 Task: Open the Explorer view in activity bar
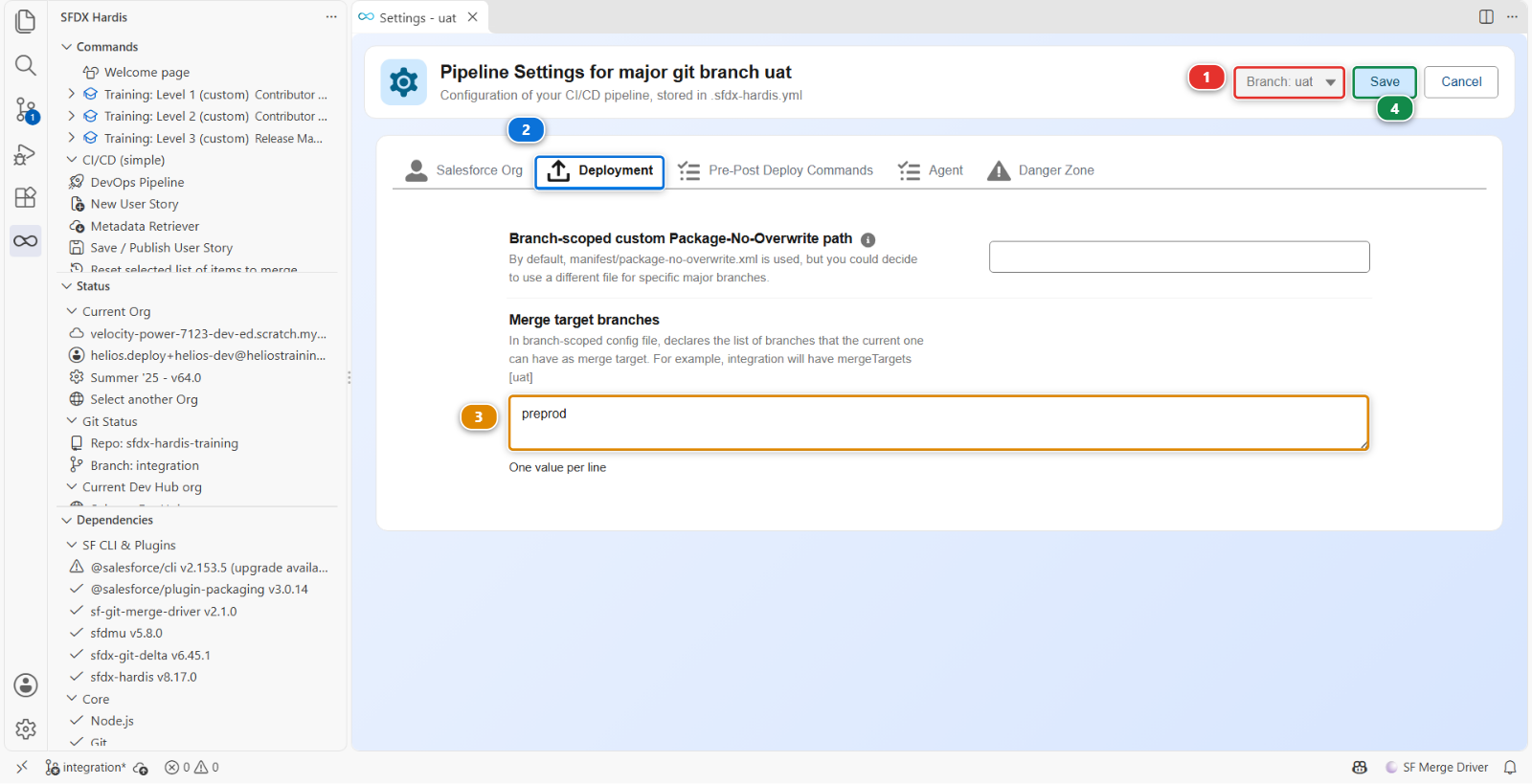26,21
